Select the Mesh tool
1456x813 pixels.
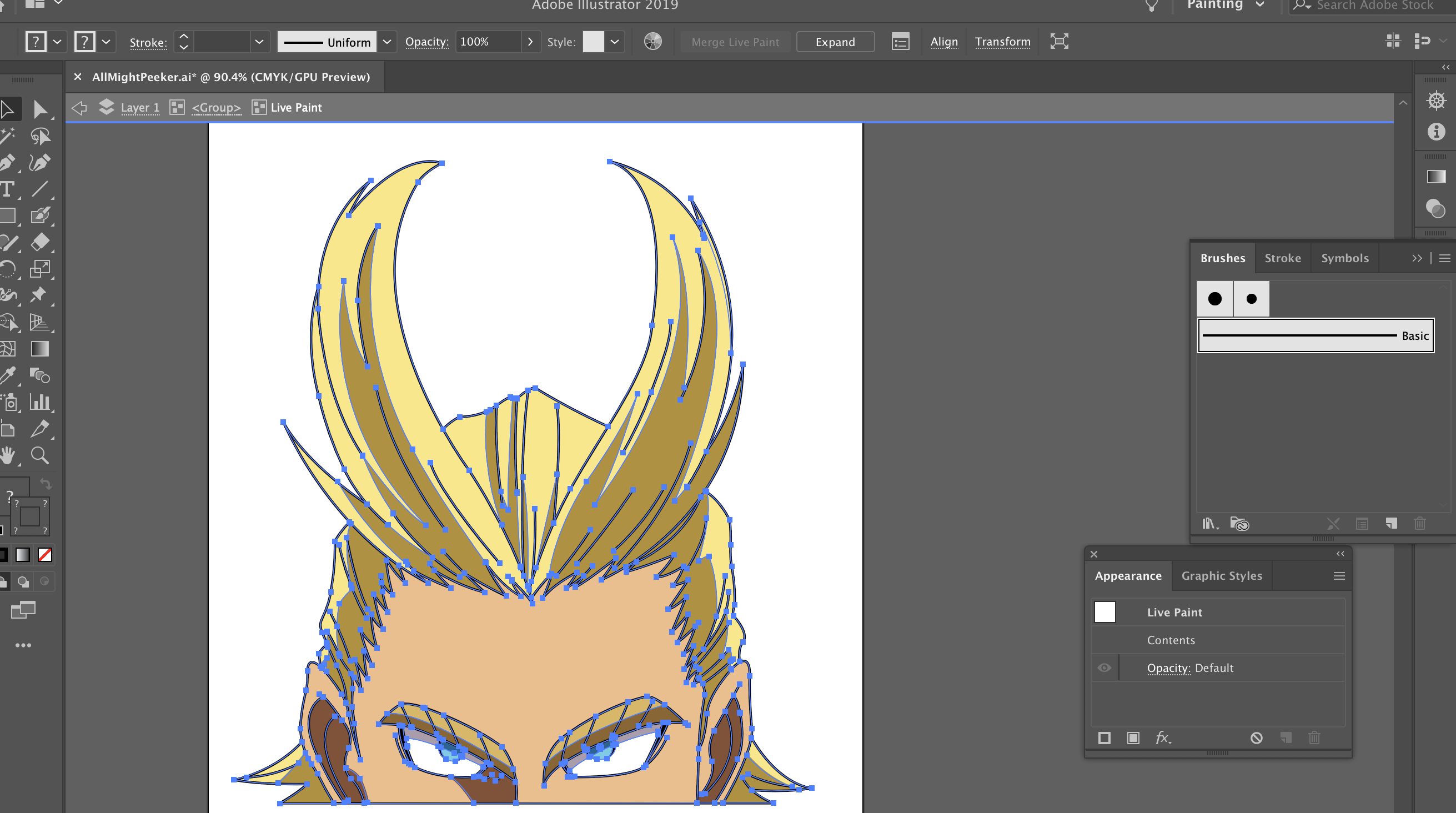pos(8,349)
